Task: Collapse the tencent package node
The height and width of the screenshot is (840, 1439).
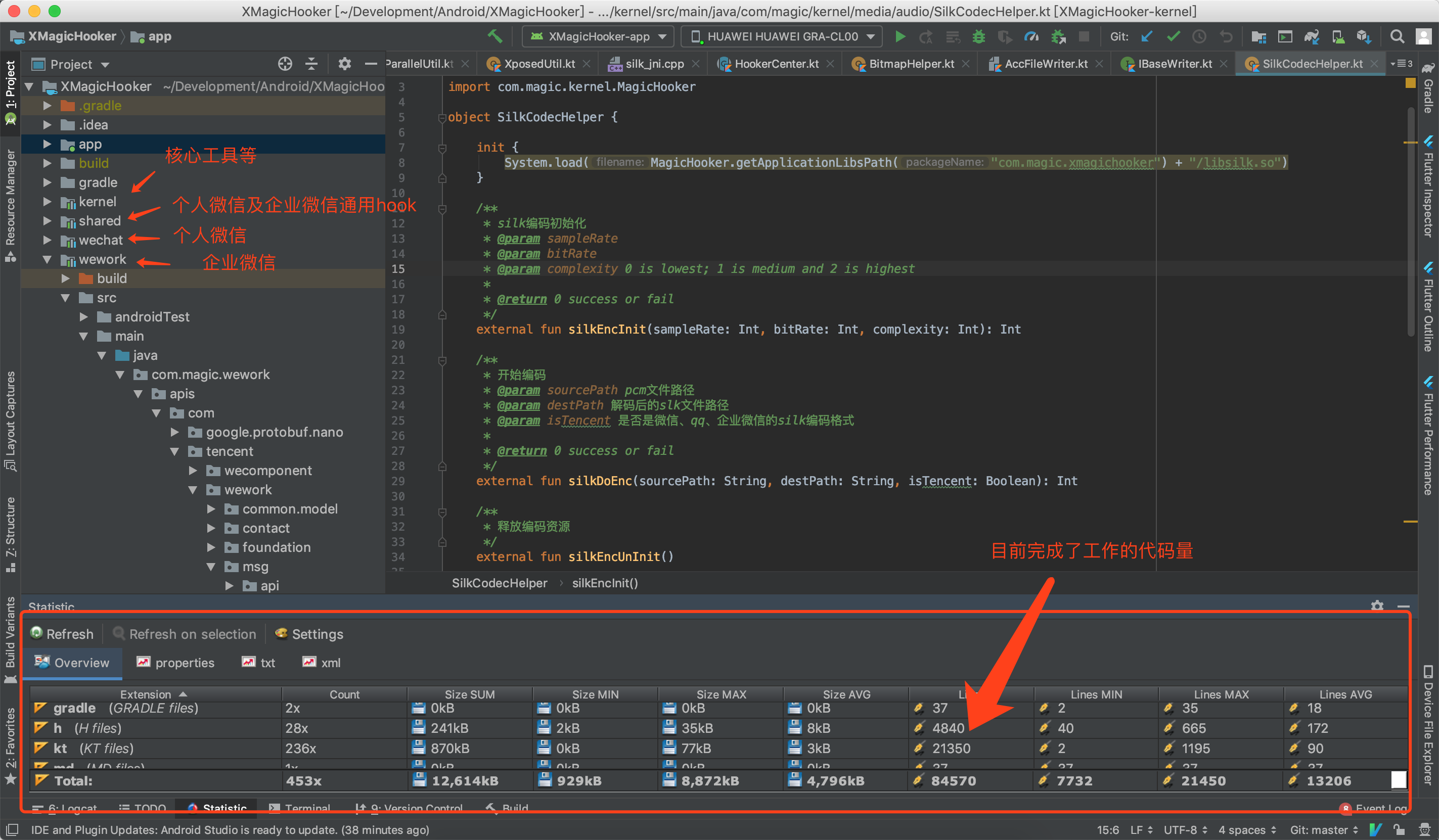Action: click(x=175, y=451)
